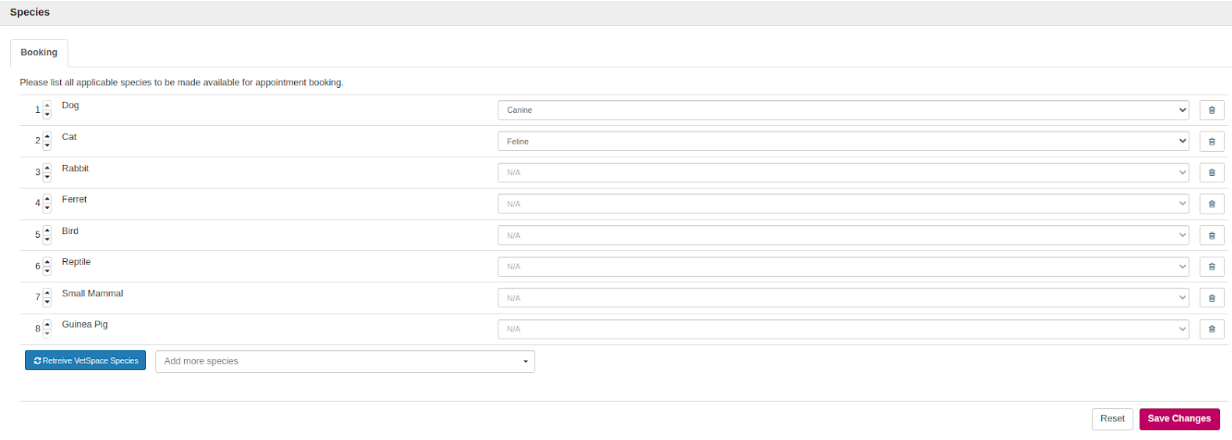Open the Feline dropdown for Cat
1232x440 pixels.
843,141
